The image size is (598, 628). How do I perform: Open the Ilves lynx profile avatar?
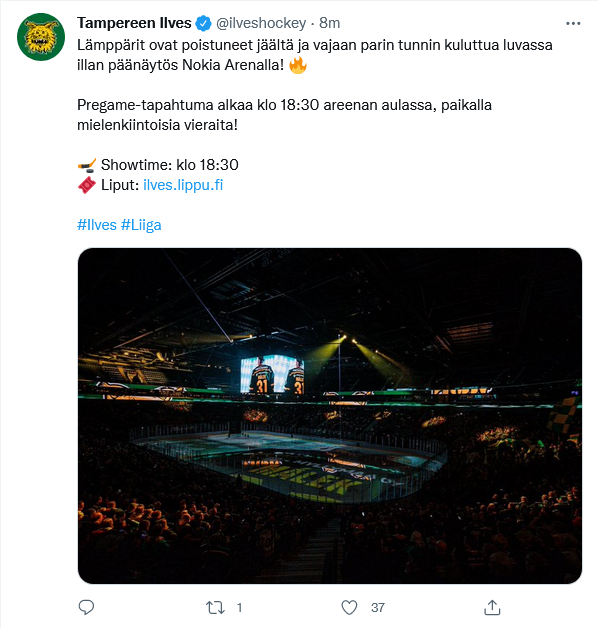tap(41, 37)
